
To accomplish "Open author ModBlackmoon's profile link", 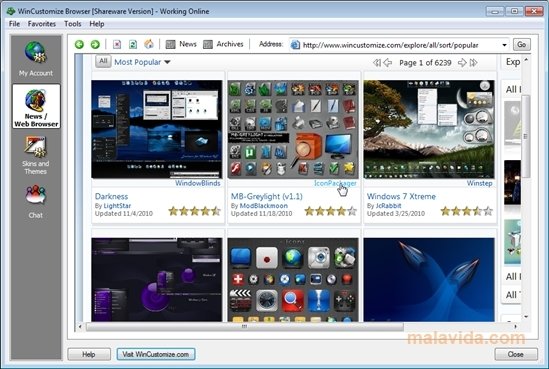I will tap(264, 206).
